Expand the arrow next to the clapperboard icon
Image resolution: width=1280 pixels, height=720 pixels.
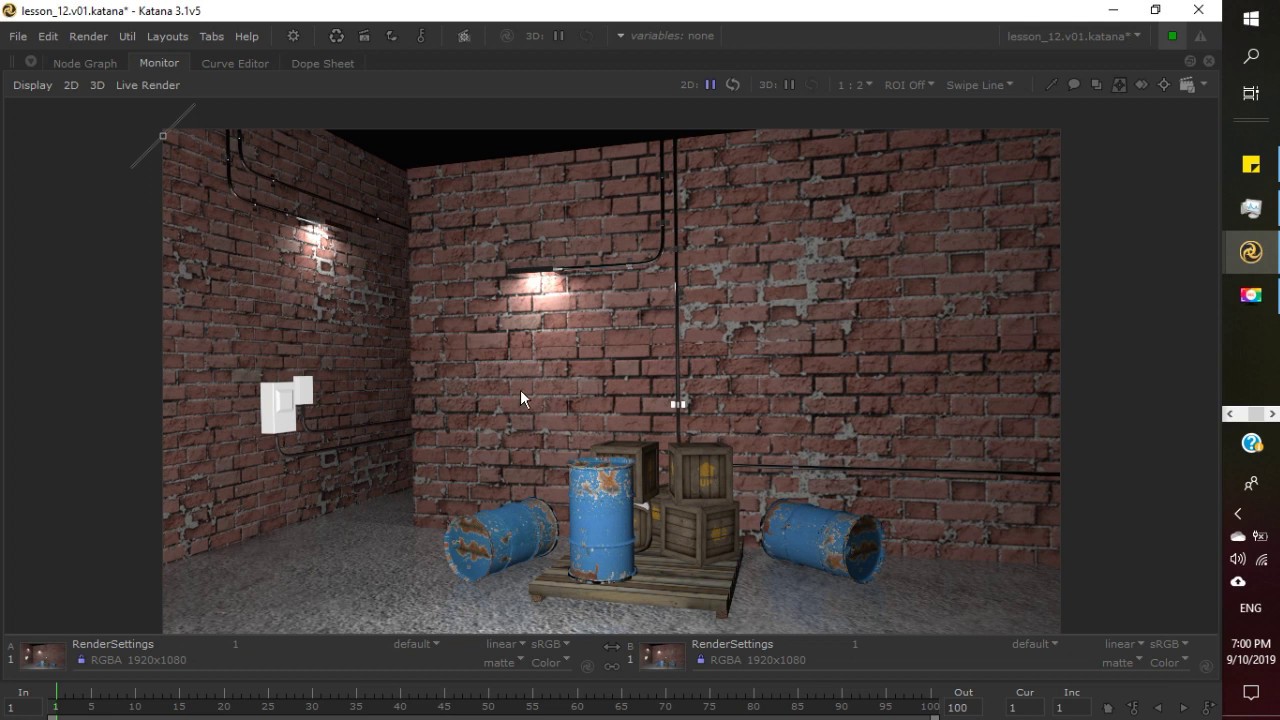pyautogui.click(x=1203, y=85)
